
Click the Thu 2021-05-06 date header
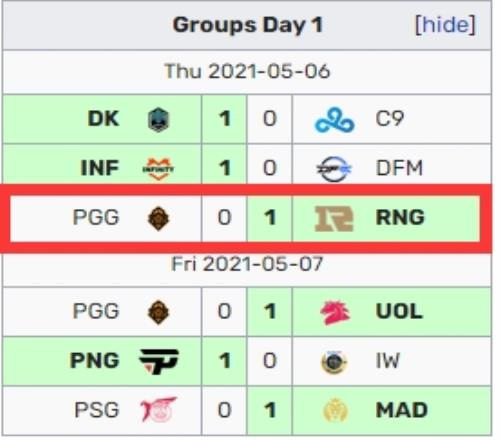click(x=247, y=71)
